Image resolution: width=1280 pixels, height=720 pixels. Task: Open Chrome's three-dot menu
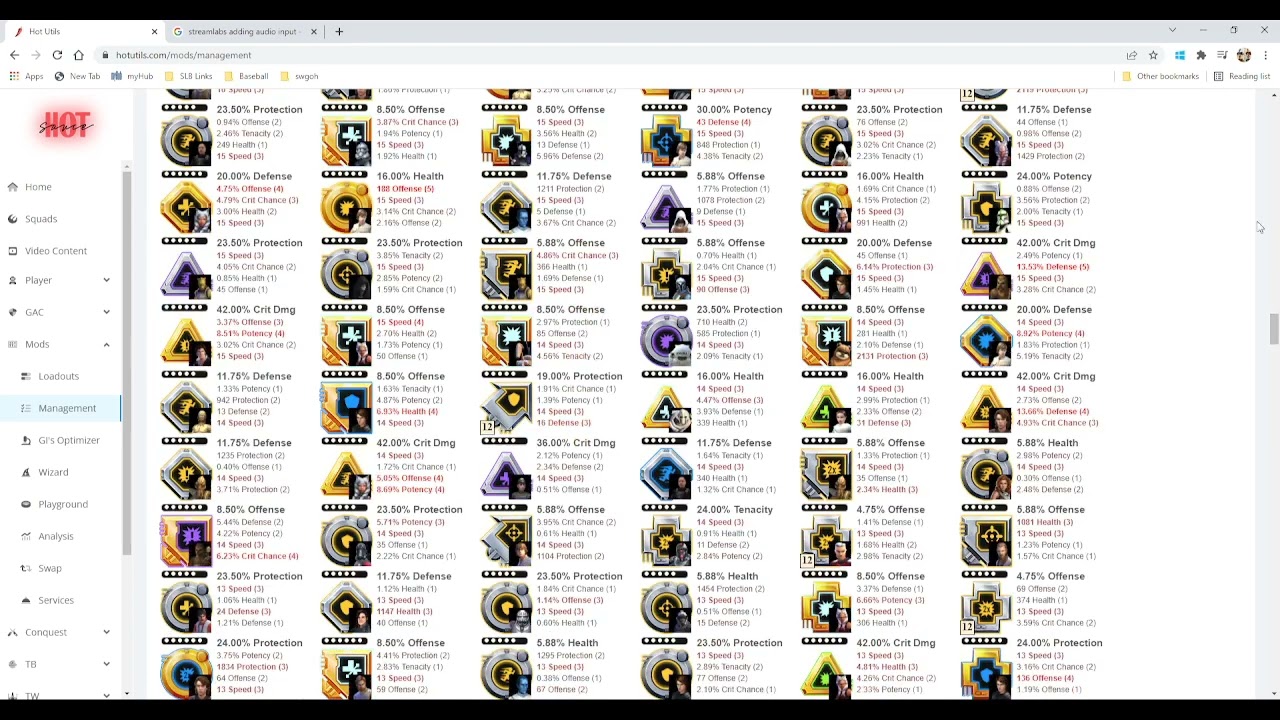pyautogui.click(x=1265, y=55)
